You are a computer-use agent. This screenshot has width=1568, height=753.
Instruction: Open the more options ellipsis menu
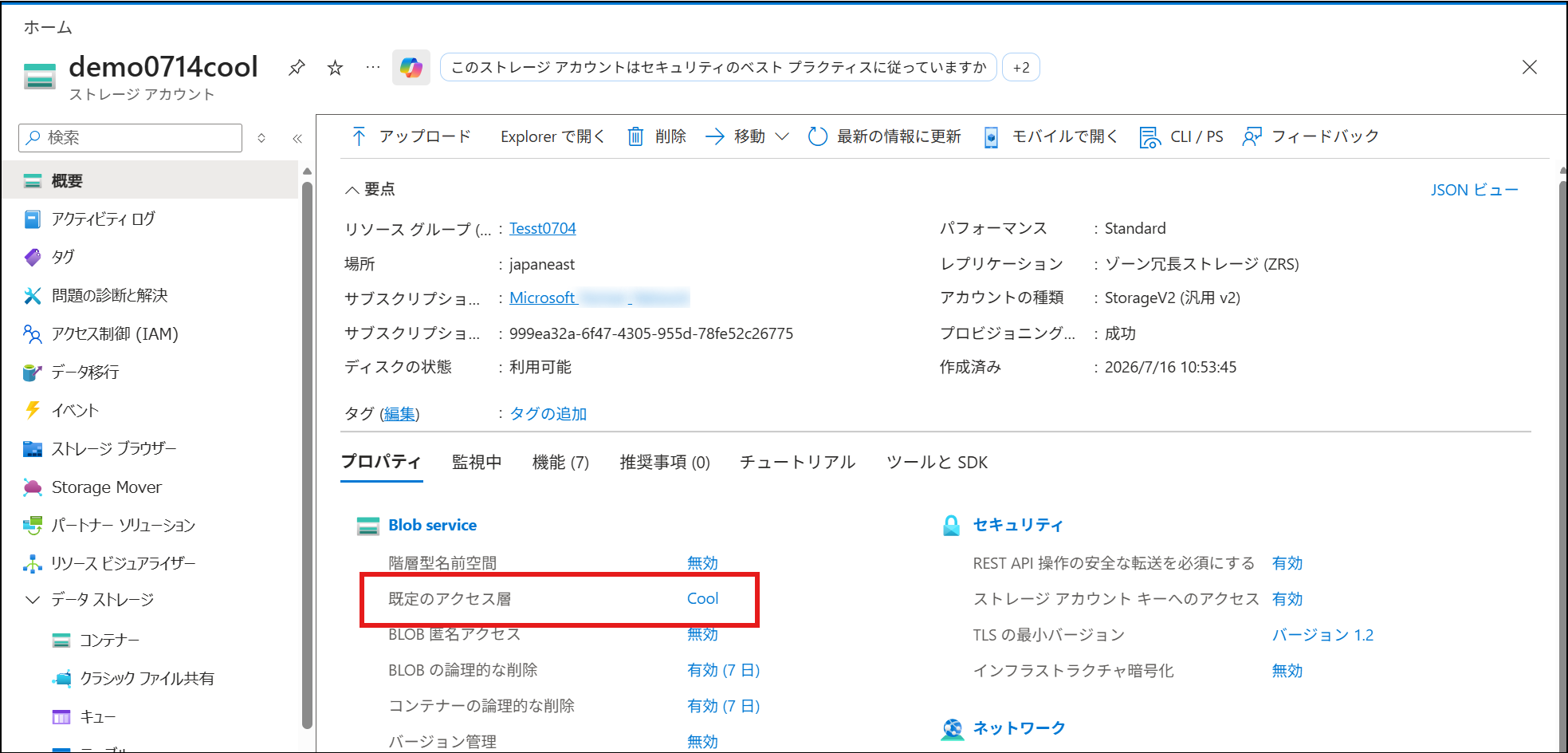point(373,68)
